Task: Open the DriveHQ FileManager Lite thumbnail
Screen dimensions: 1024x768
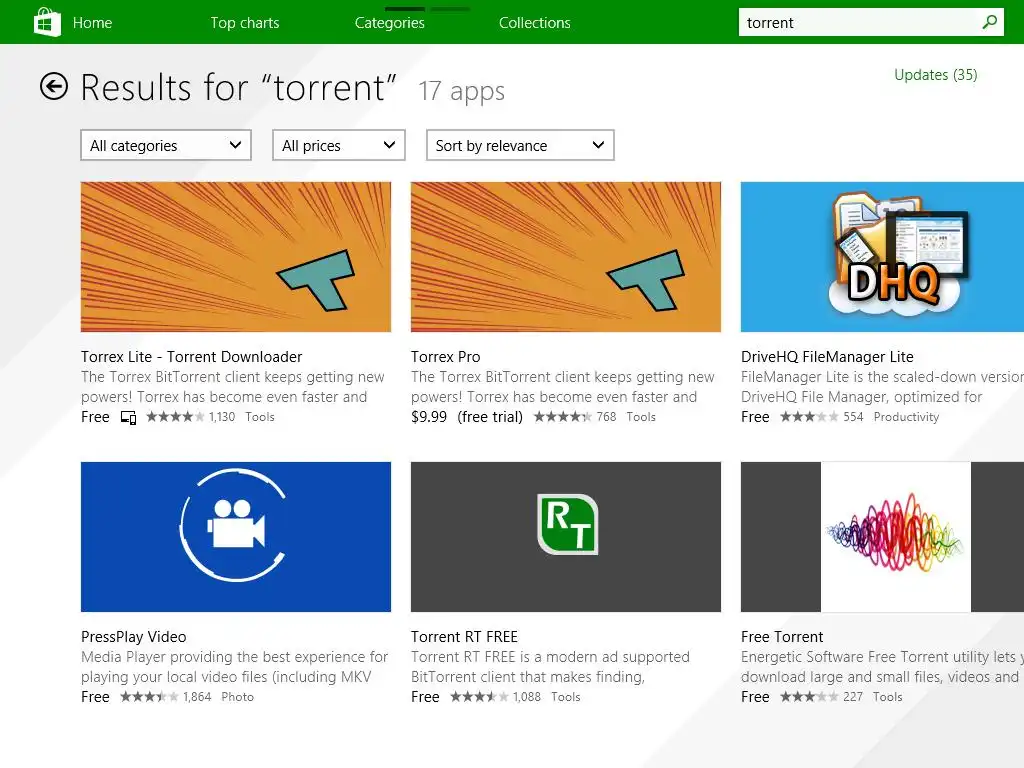Action: click(x=882, y=257)
